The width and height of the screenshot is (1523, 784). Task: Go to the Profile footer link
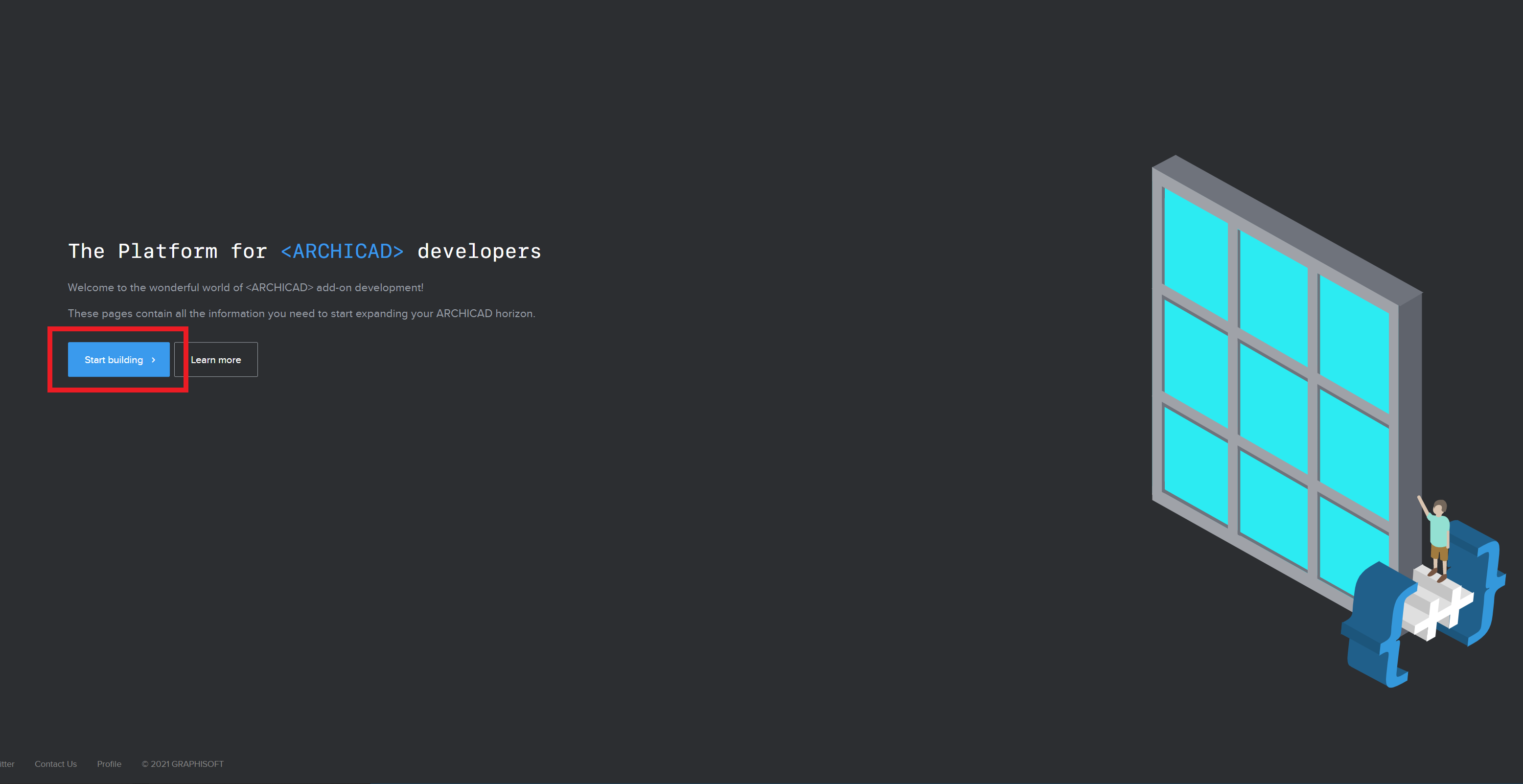point(109,764)
